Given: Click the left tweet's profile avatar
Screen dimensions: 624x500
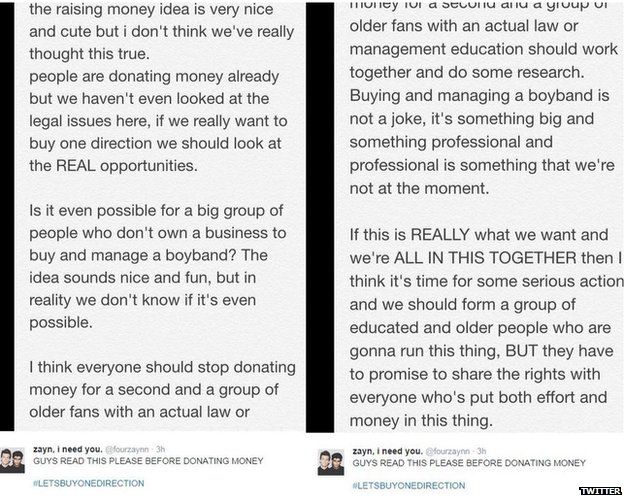Looking at the screenshot, I should tap(13, 460).
